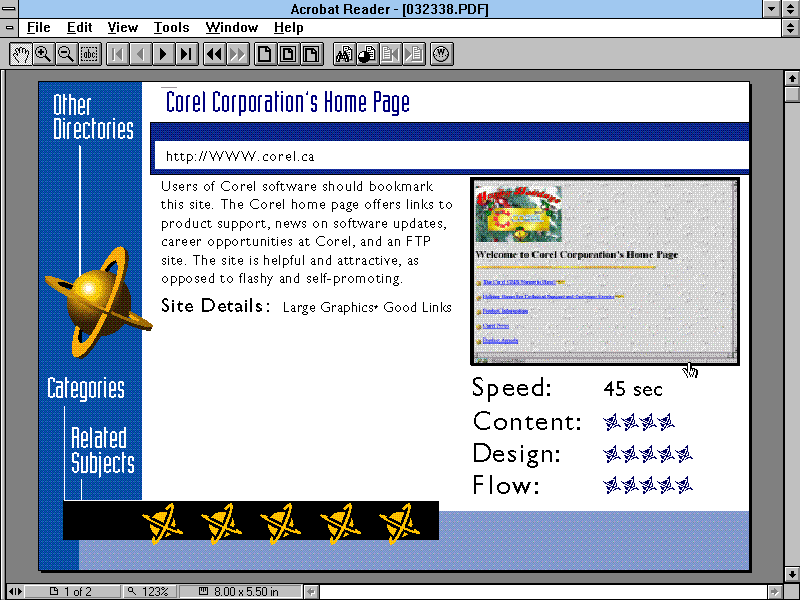The height and width of the screenshot is (600, 800).
Task: Click the Site Details: label
Action: point(215,306)
